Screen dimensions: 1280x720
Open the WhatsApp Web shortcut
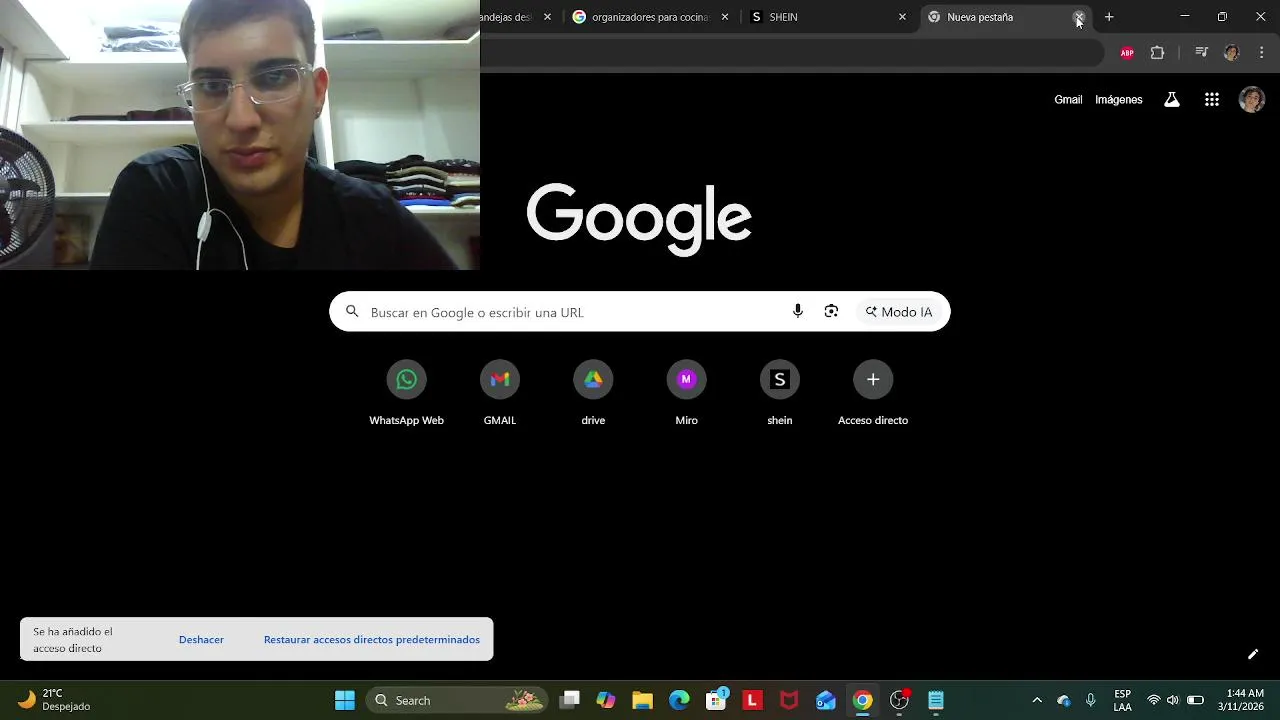coord(406,393)
